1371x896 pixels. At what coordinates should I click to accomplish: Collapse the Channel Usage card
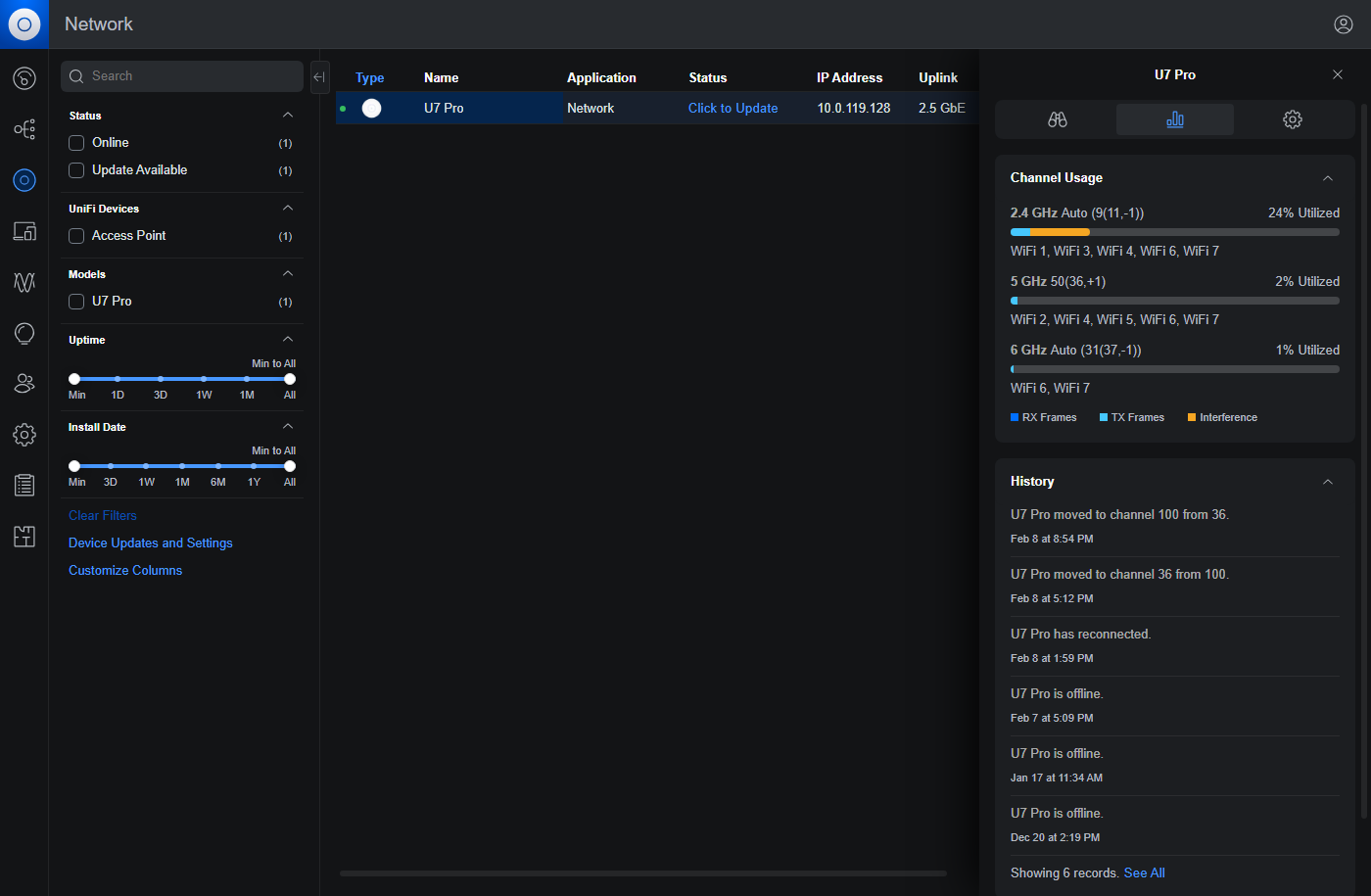[1328, 178]
